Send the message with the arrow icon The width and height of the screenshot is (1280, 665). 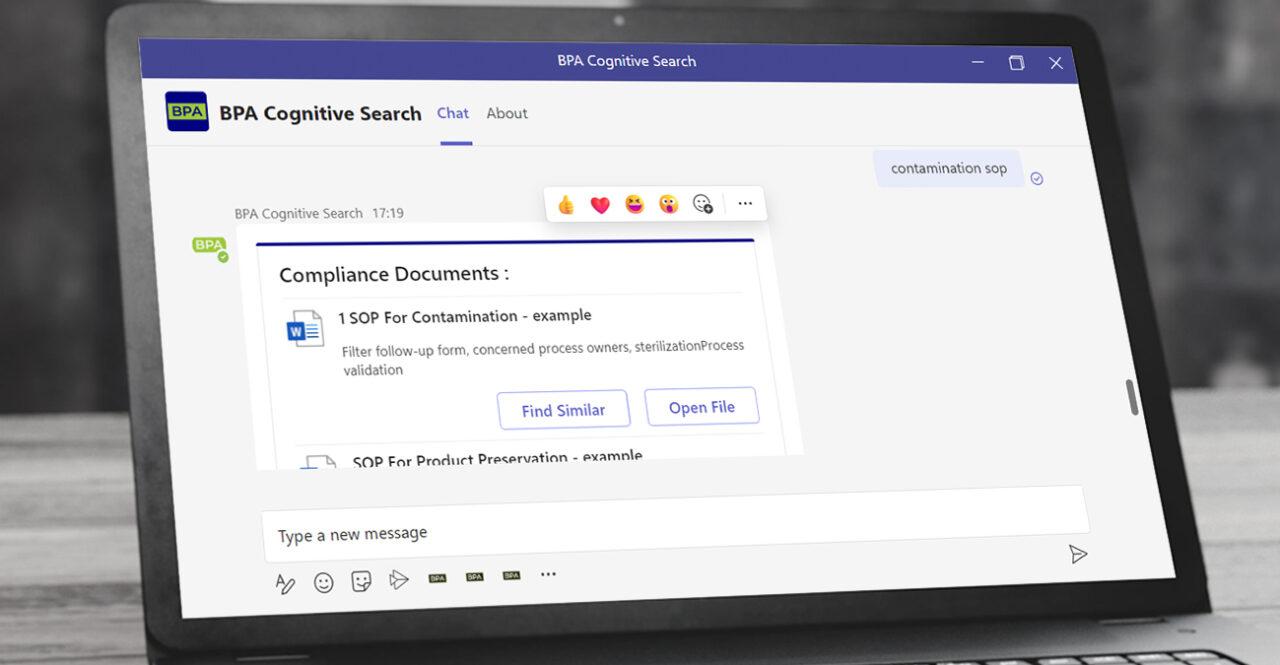[1077, 554]
